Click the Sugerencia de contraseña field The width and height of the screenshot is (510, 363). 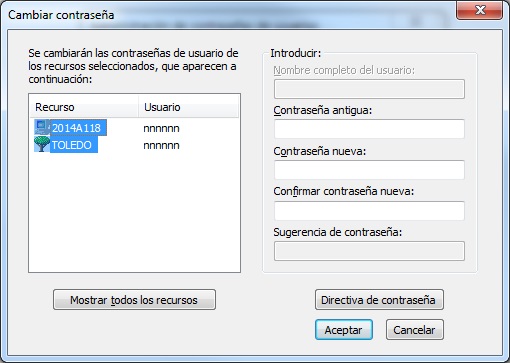coord(369,251)
